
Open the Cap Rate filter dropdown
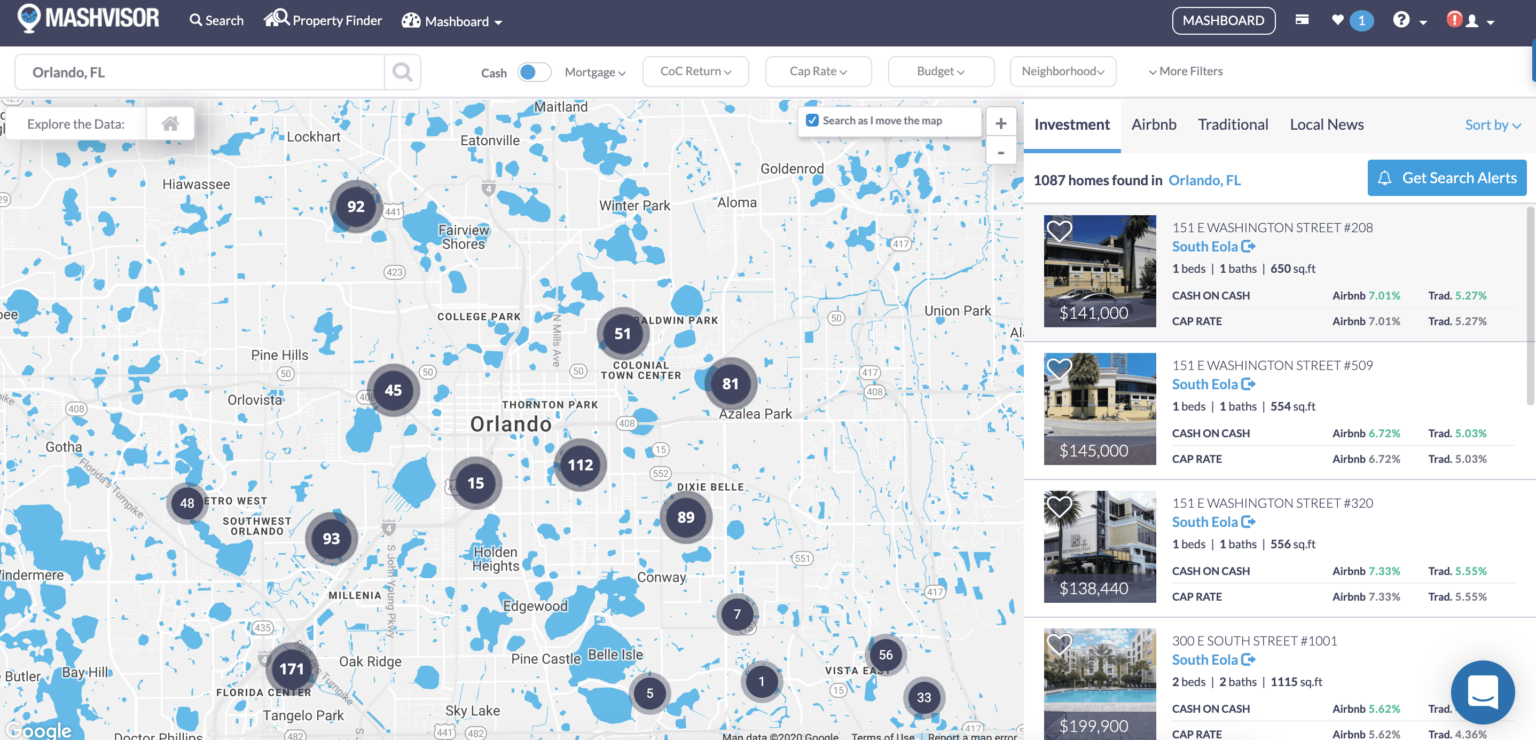pos(818,71)
